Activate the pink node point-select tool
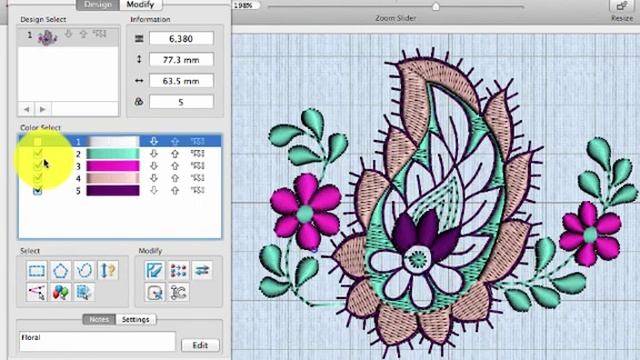 click(36, 292)
